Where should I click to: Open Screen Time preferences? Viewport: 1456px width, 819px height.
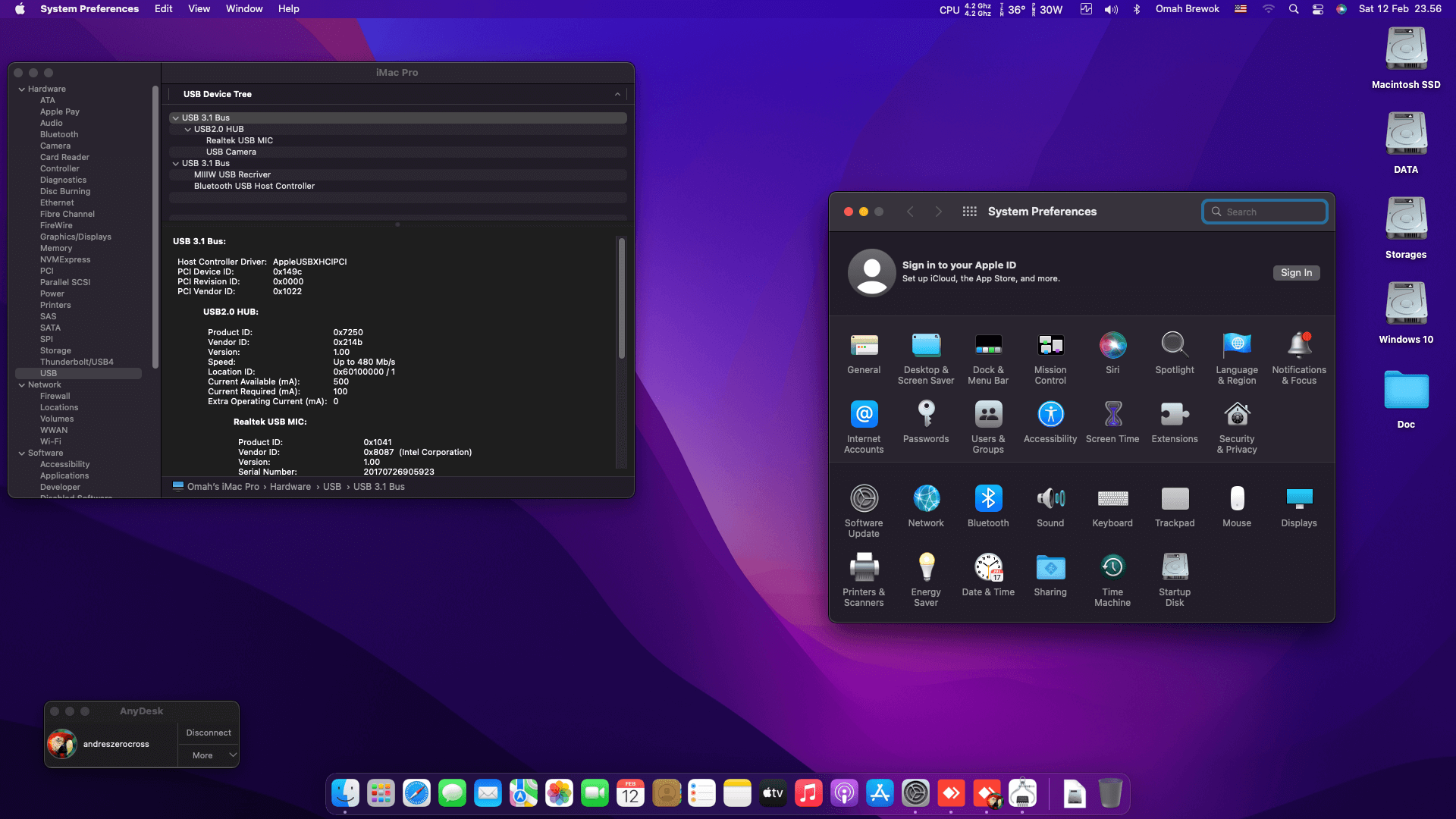[x=1112, y=422]
